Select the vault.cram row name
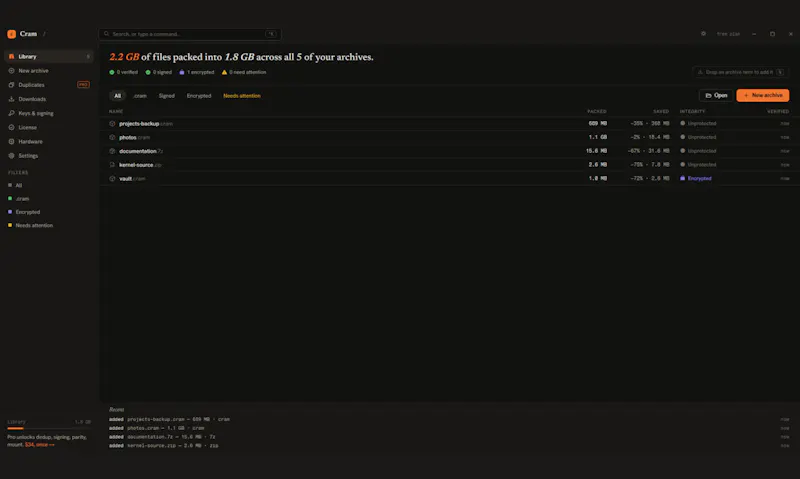The image size is (800, 479). tap(132, 179)
